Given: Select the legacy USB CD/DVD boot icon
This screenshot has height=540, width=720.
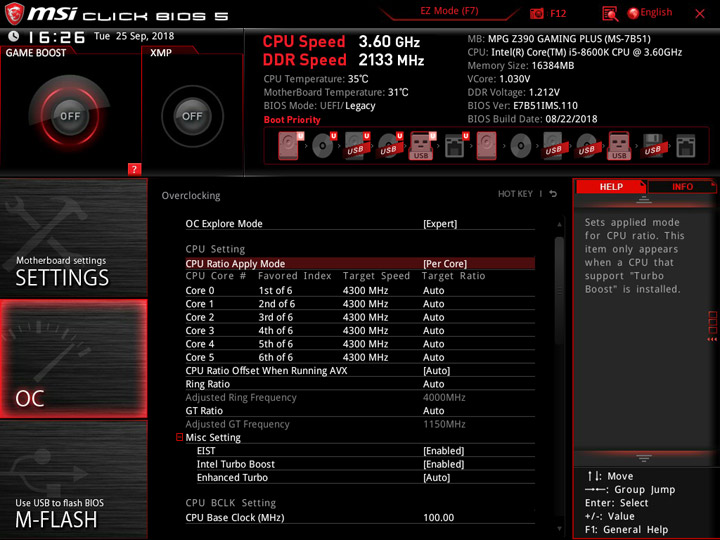Looking at the screenshot, I should [x=586, y=146].
